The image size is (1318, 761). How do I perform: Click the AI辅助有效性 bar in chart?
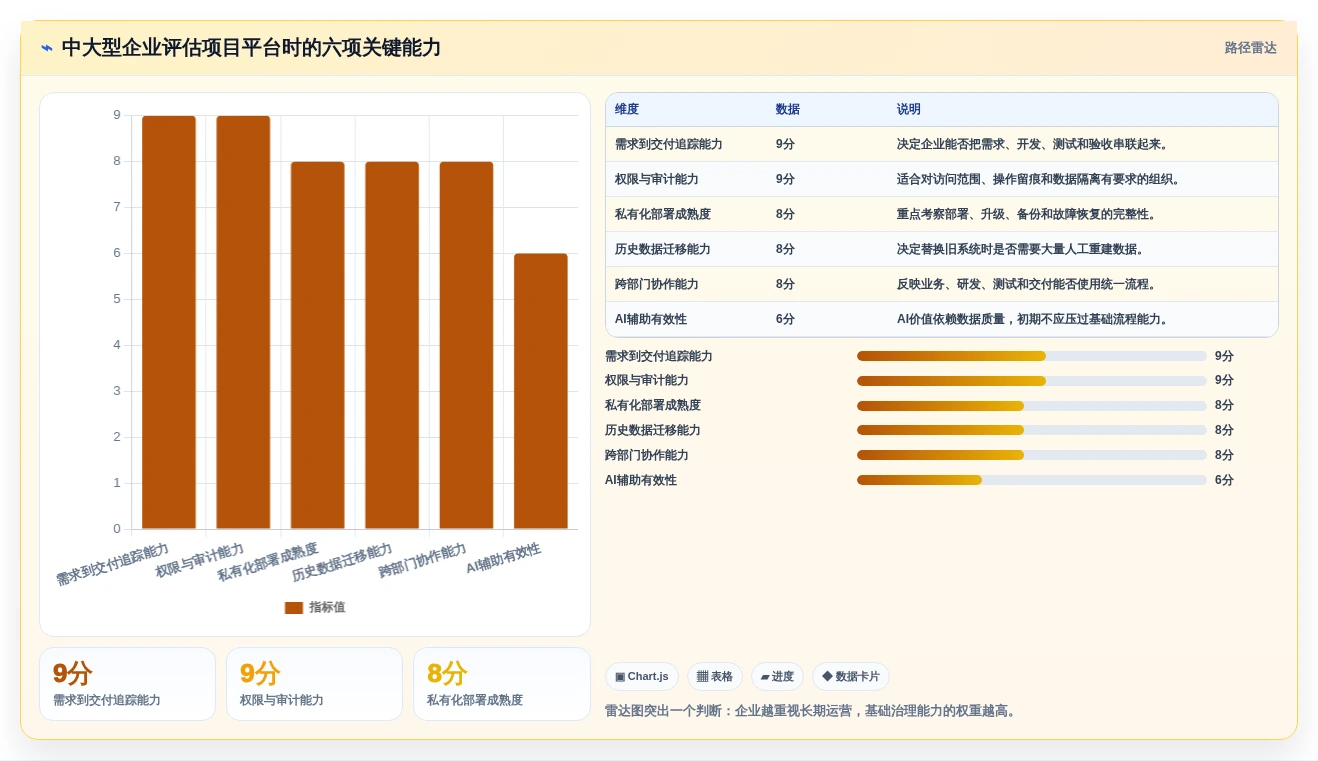tap(541, 391)
